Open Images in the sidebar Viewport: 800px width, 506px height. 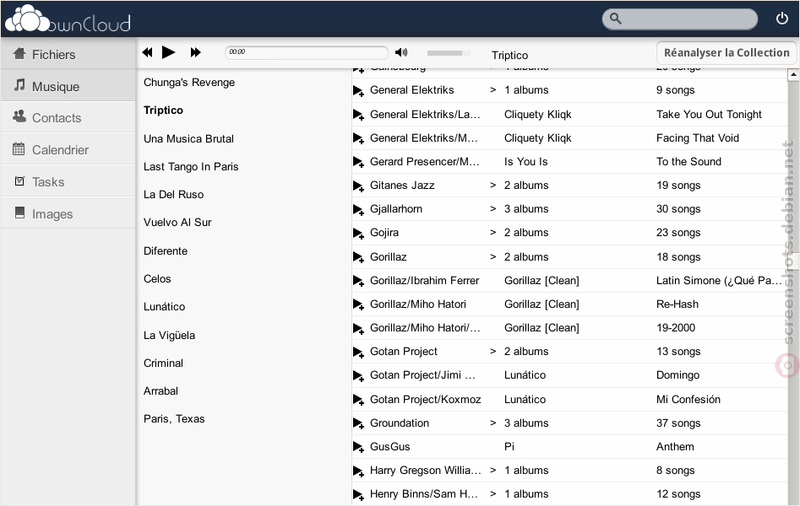pyautogui.click(x=68, y=214)
